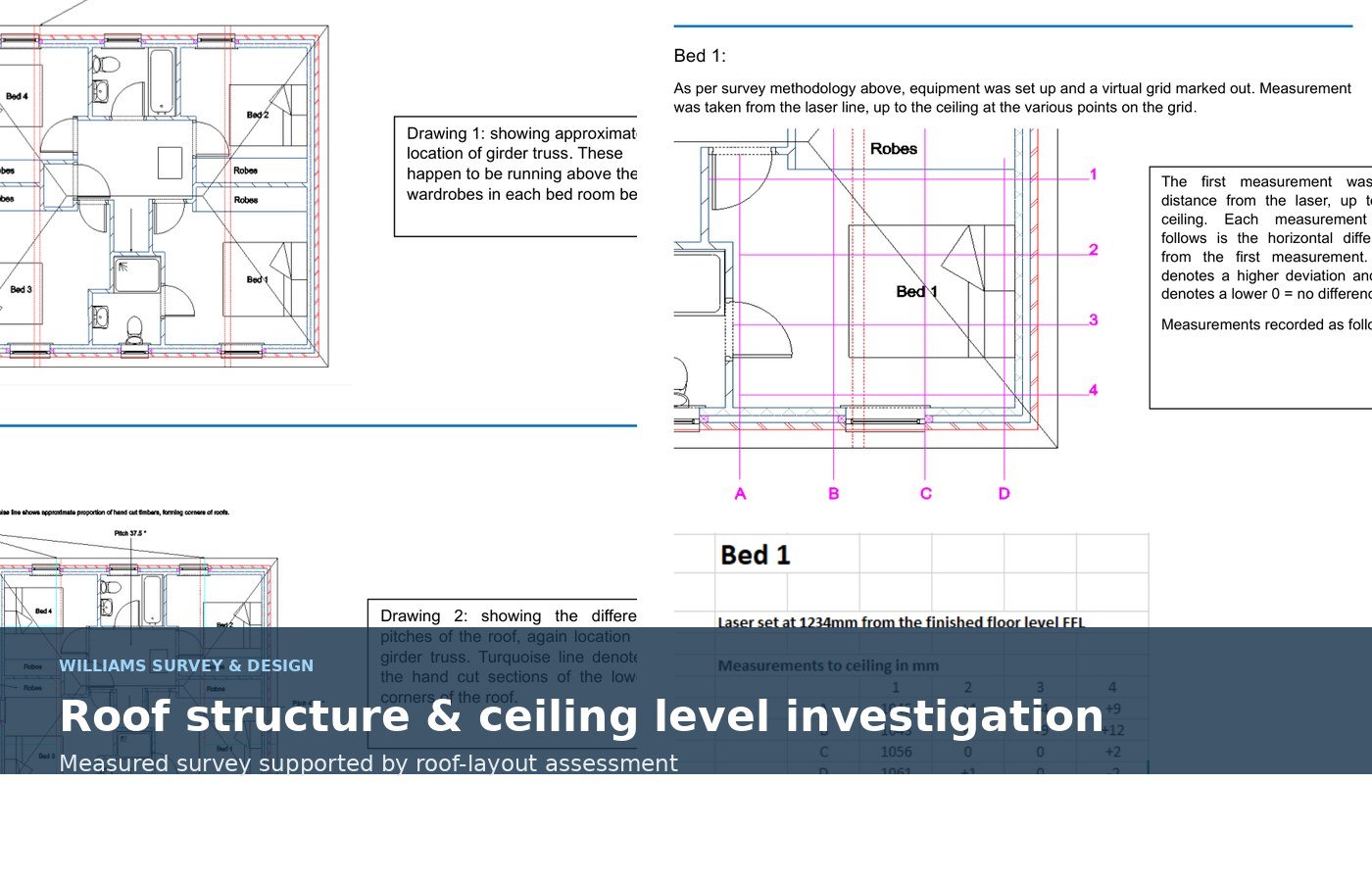The height and width of the screenshot is (882, 1372).
Task: Click "Bed 3" room label in upper plan
Action: [21, 289]
